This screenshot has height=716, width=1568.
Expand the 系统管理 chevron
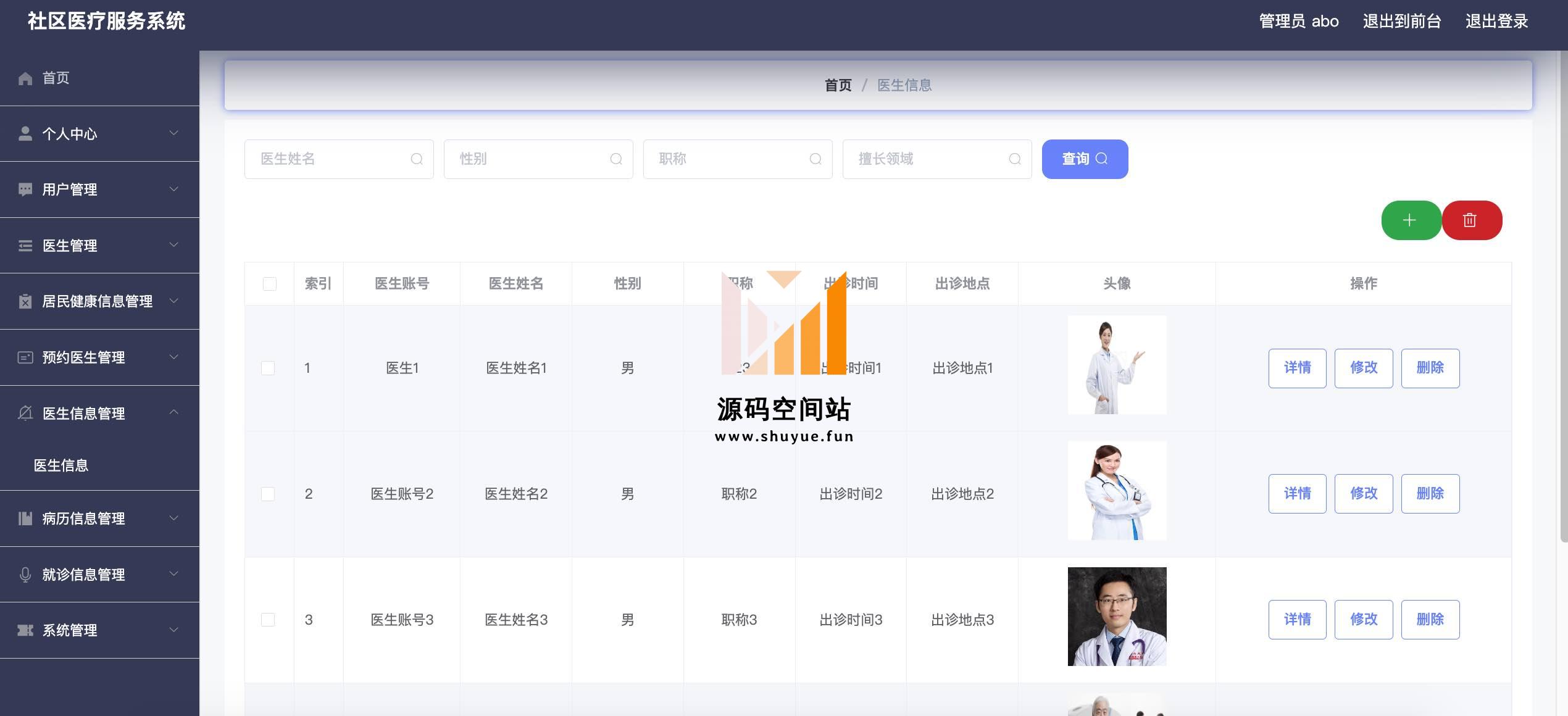174,630
